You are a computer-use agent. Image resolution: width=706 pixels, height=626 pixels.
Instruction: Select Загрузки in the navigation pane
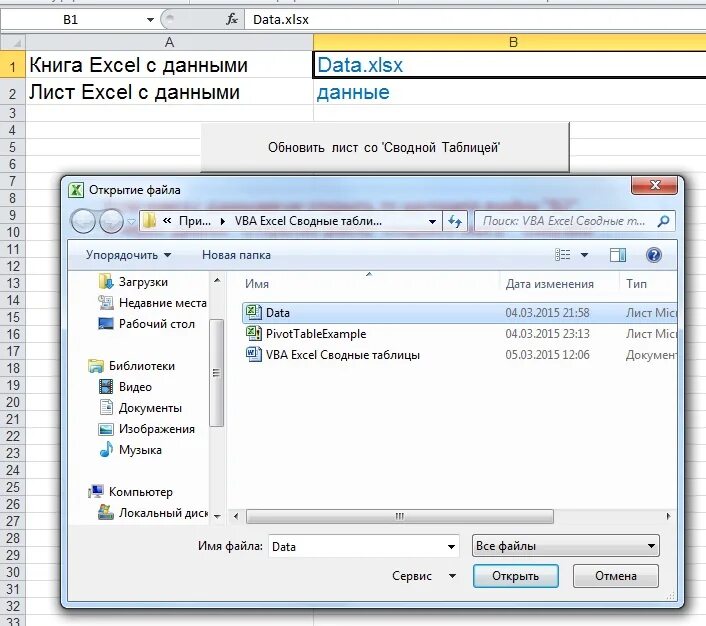(x=143, y=282)
